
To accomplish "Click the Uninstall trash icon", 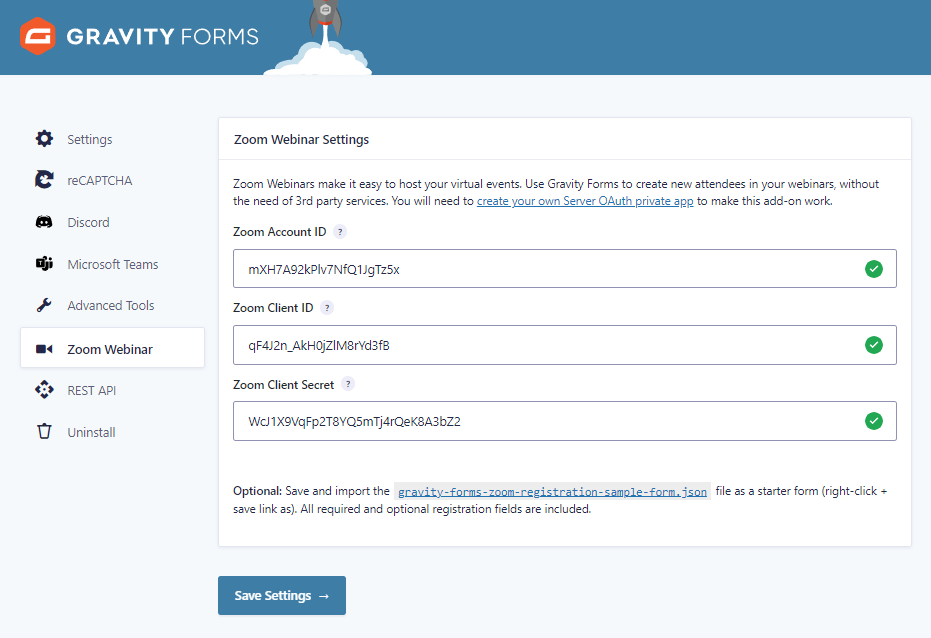I will click(45, 431).
